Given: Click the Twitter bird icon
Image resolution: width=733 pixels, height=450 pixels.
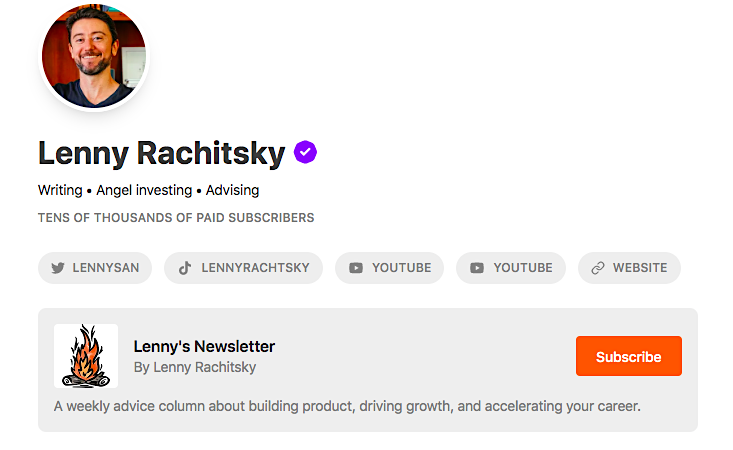Looking at the screenshot, I should 58,268.
